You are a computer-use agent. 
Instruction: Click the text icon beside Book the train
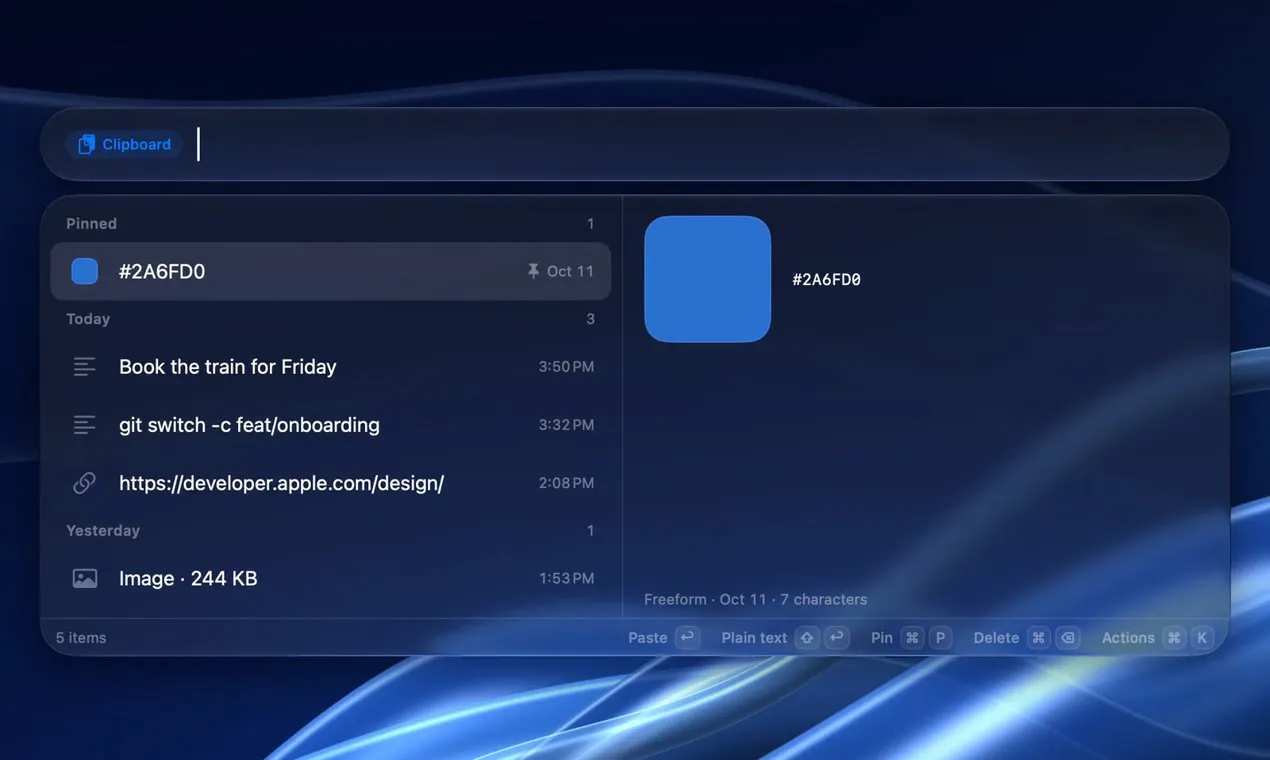[x=85, y=367]
